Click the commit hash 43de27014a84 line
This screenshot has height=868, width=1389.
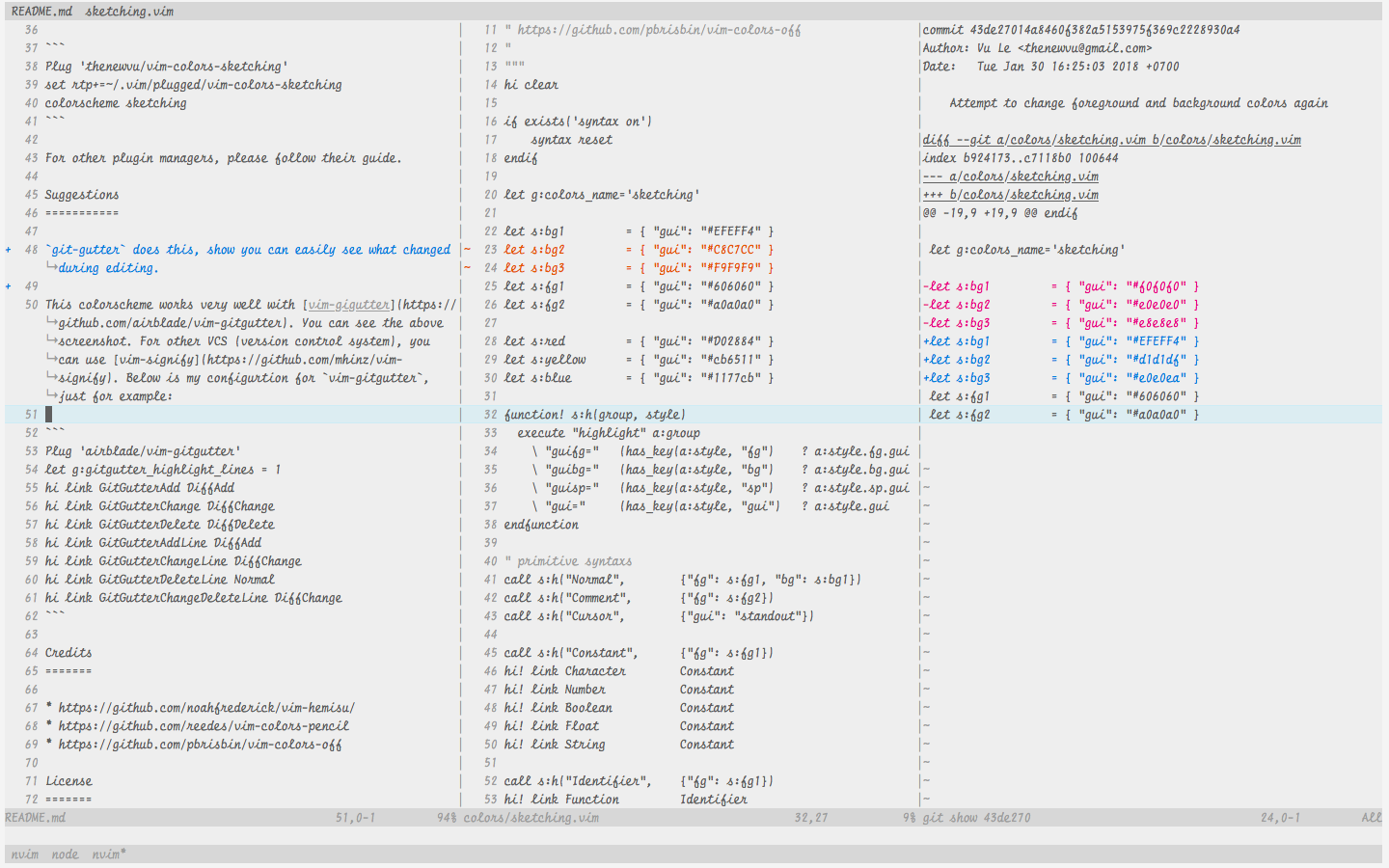pyautogui.click(x=1081, y=30)
